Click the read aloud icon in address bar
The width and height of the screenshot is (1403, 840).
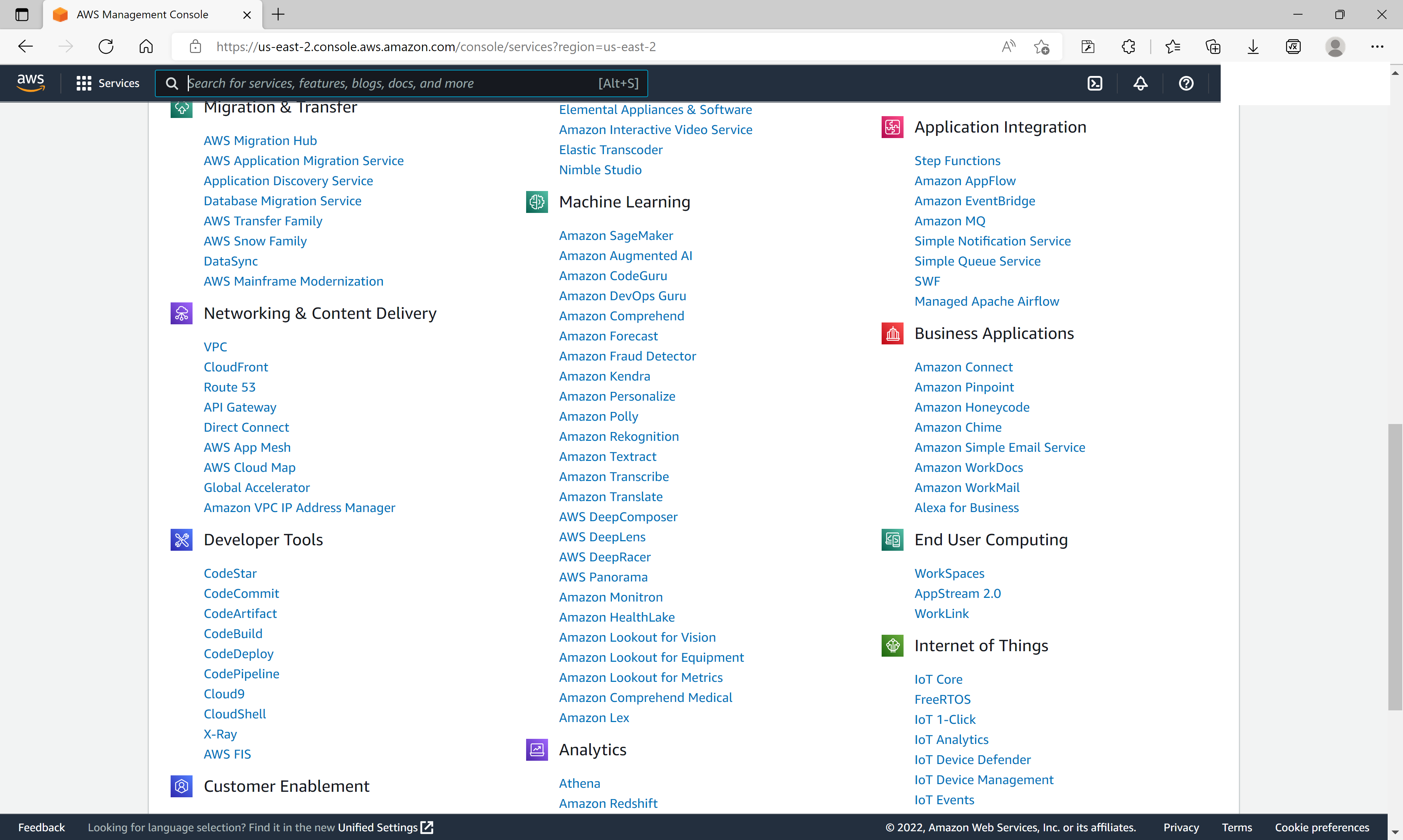coord(1008,46)
